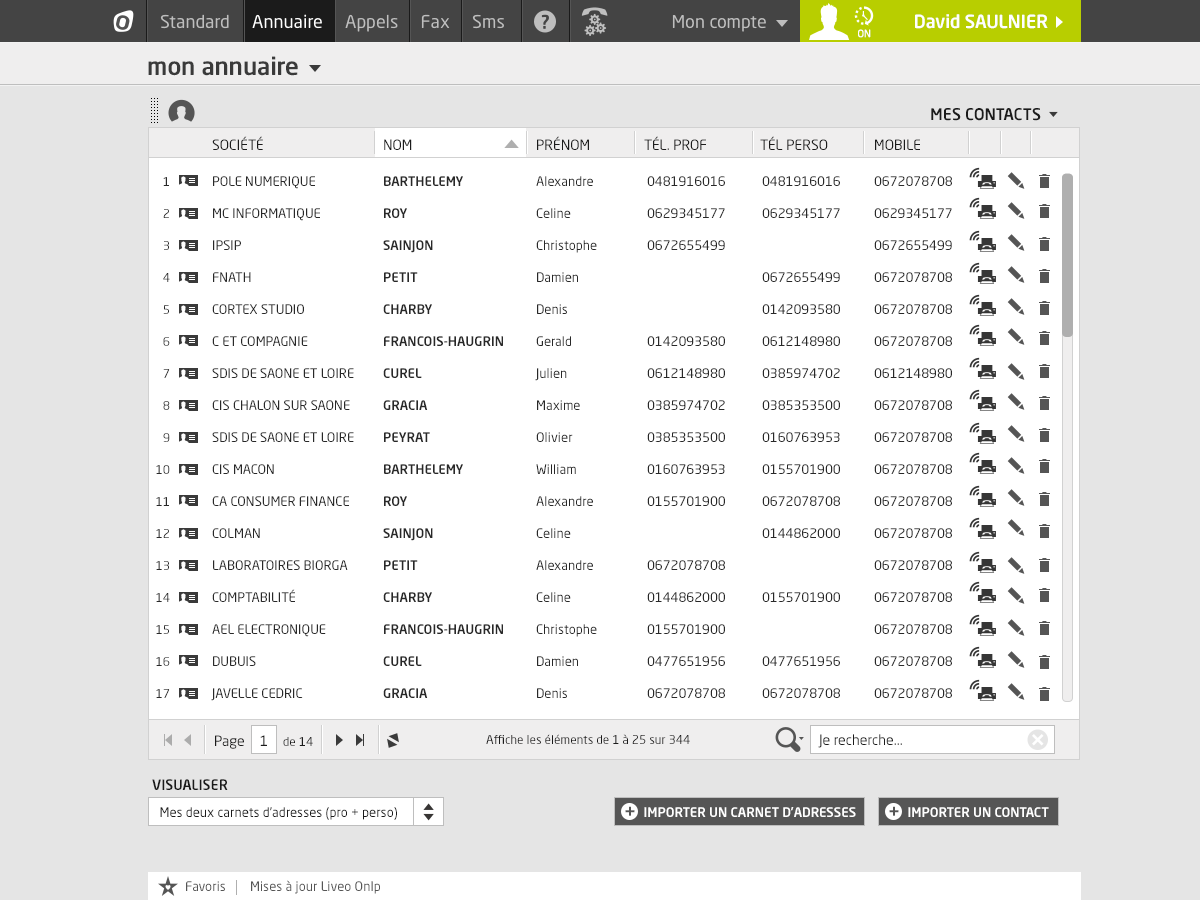Click the help question mark icon

[x=545, y=21]
